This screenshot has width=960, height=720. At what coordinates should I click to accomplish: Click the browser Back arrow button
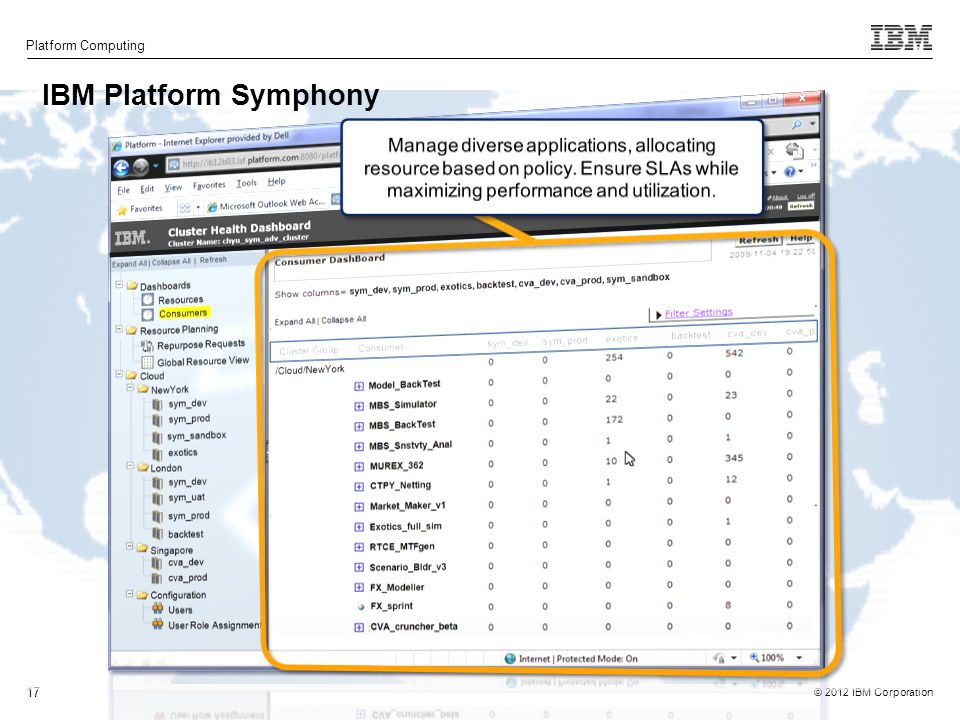point(122,168)
